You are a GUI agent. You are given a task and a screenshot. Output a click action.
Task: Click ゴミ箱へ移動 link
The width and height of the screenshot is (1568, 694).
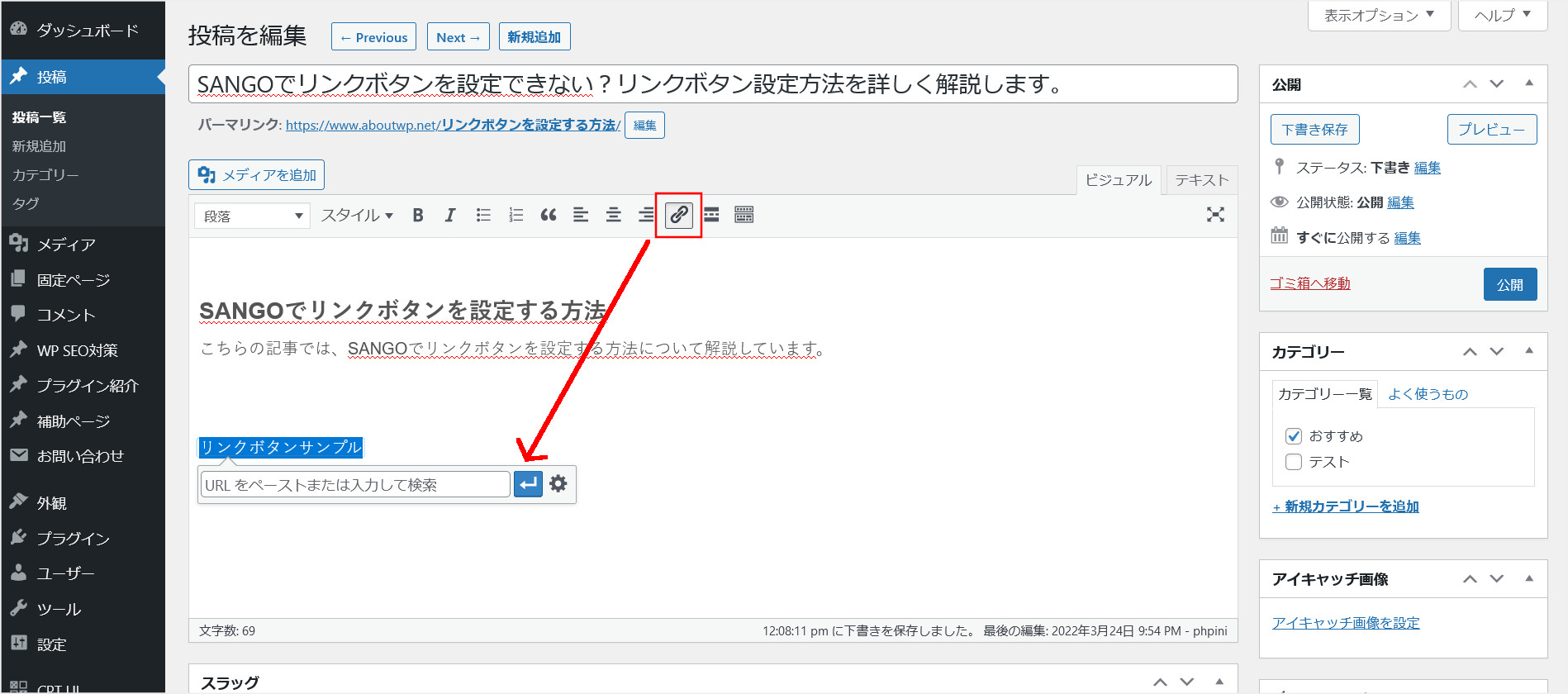click(1309, 283)
